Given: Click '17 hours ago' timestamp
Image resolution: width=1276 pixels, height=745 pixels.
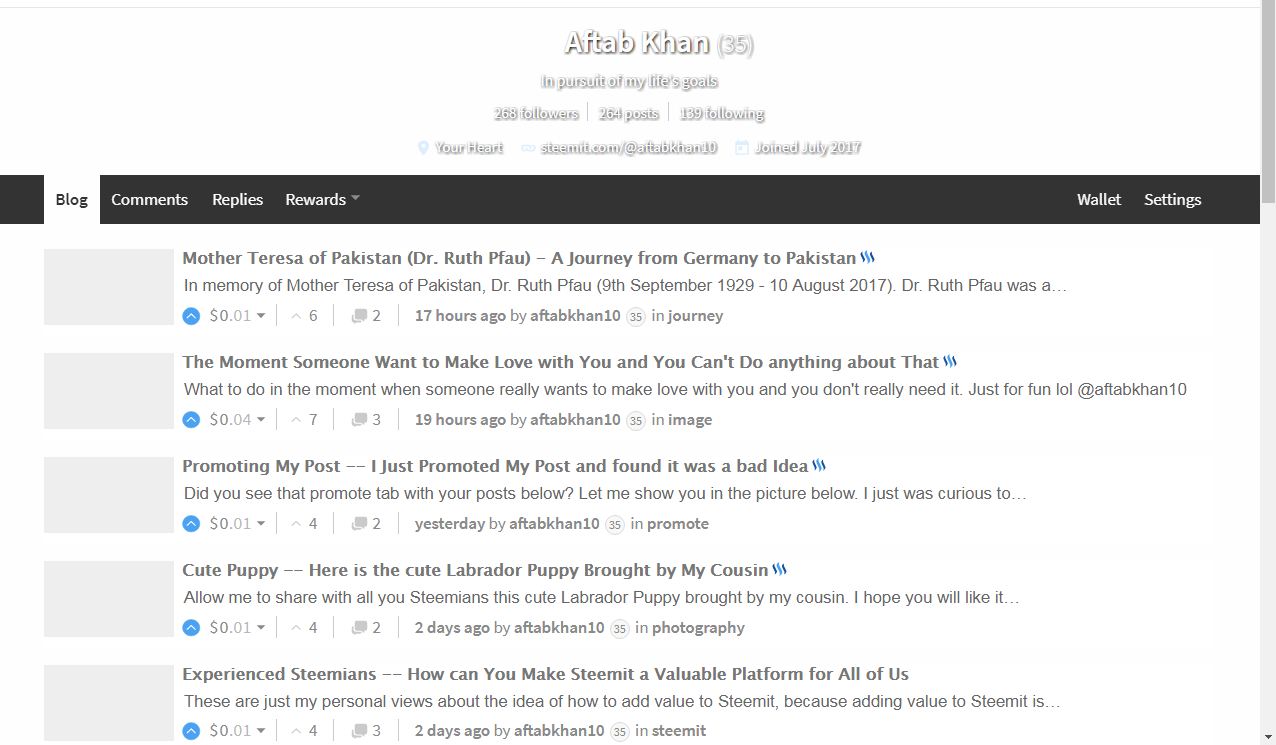Looking at the screenshot, I should click(460, 316).
